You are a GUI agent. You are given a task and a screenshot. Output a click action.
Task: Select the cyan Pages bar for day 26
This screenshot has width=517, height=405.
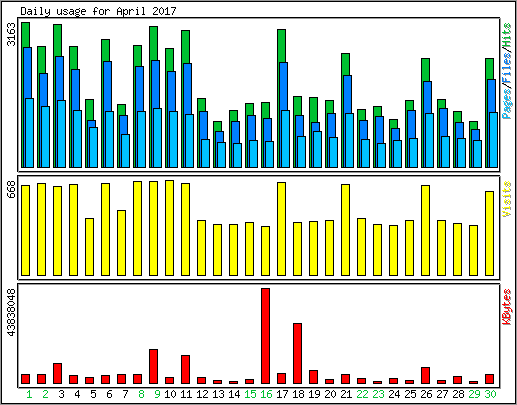[430, 140]
